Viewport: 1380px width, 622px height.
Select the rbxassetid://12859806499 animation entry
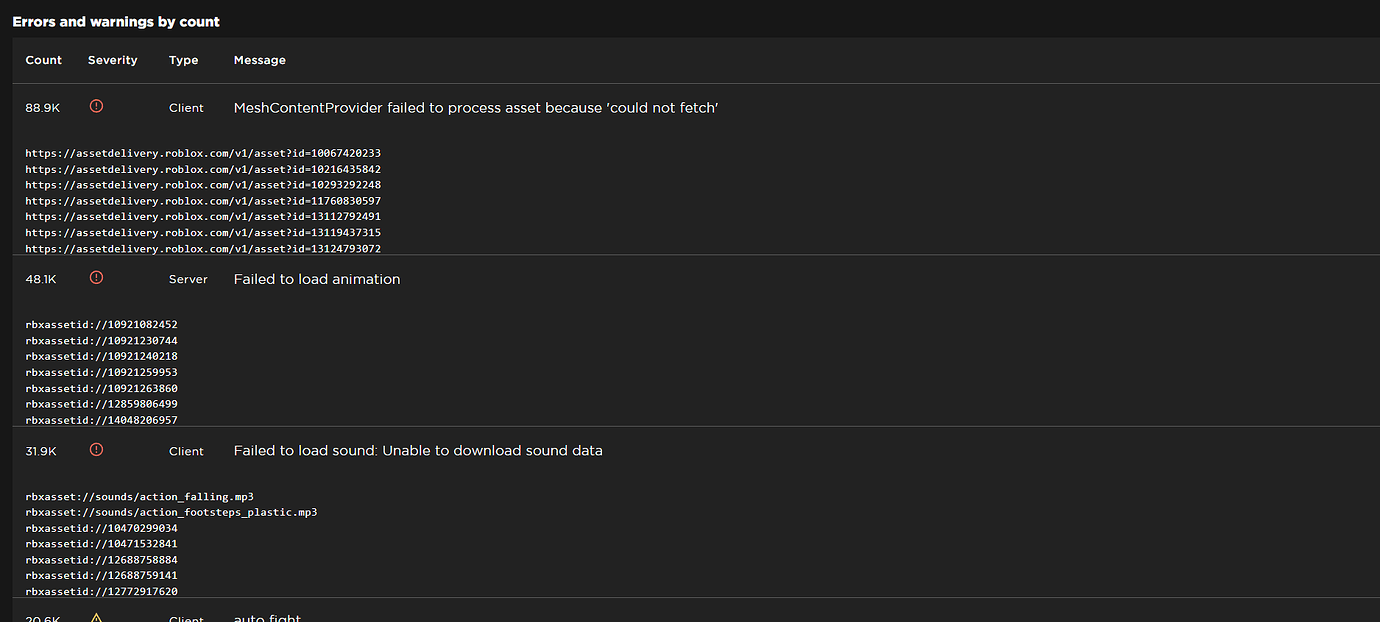101,404
